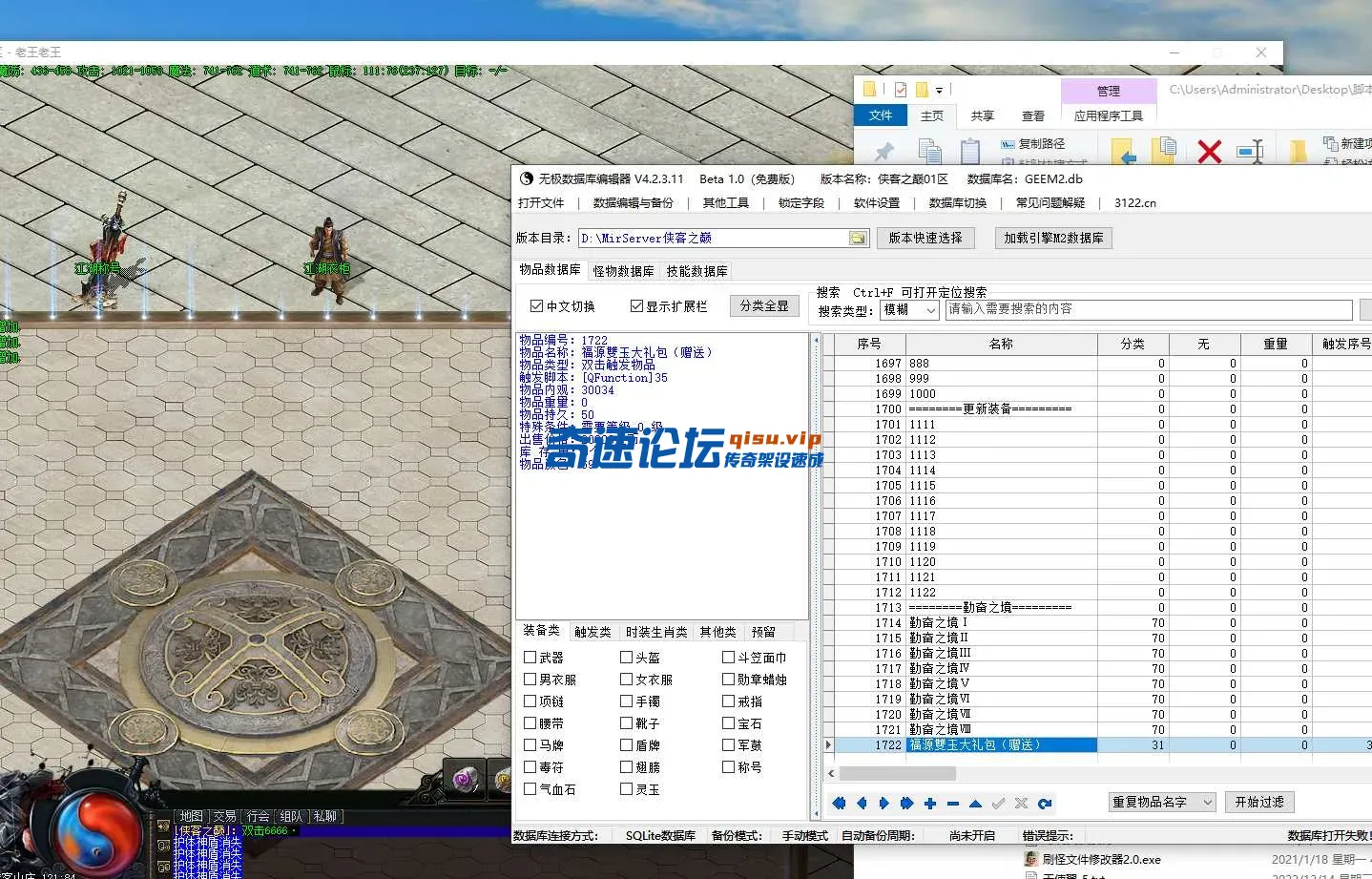Check the 手镯 filter box
The image size is (1372, 879).
tap(627, 701)
